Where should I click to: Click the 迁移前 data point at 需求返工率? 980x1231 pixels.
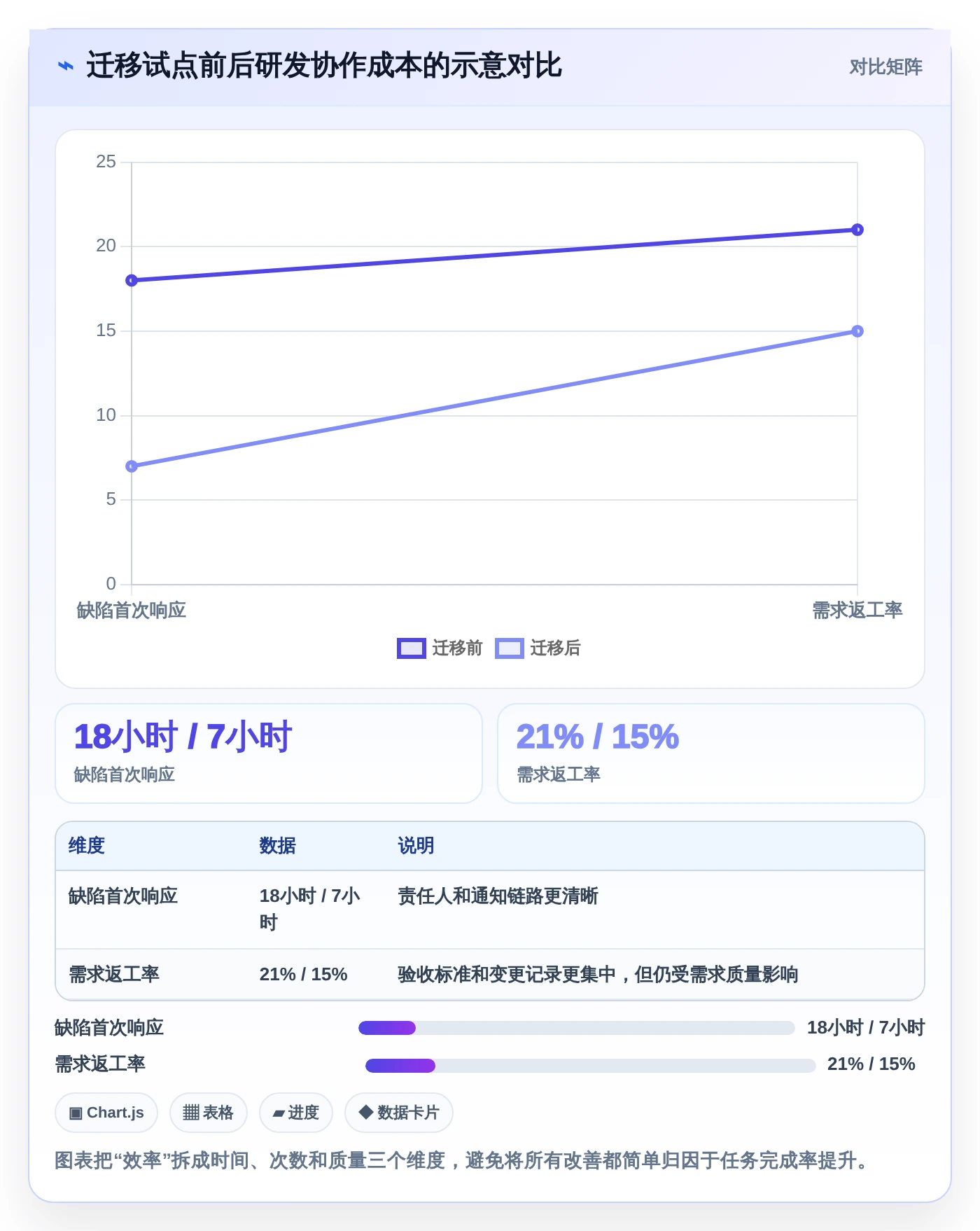pos(857,230)
